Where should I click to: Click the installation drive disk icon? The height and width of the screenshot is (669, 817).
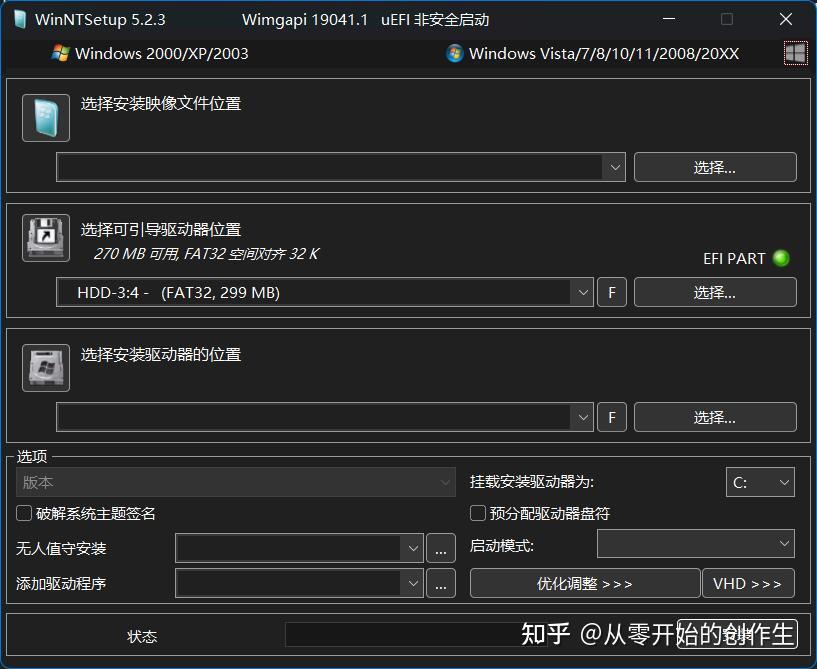[45, 367]
